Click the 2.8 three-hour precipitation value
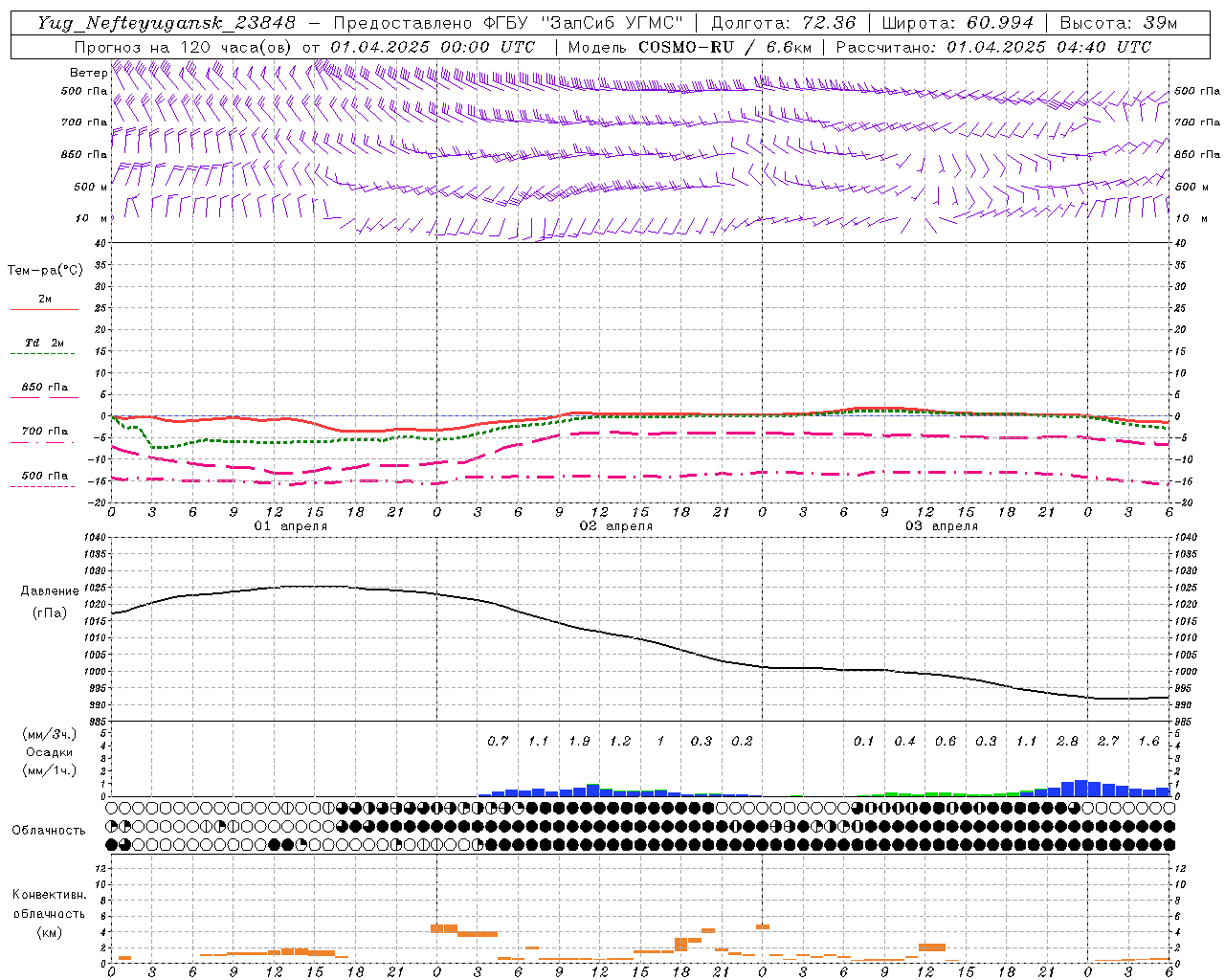 [x=1067, y=742]
